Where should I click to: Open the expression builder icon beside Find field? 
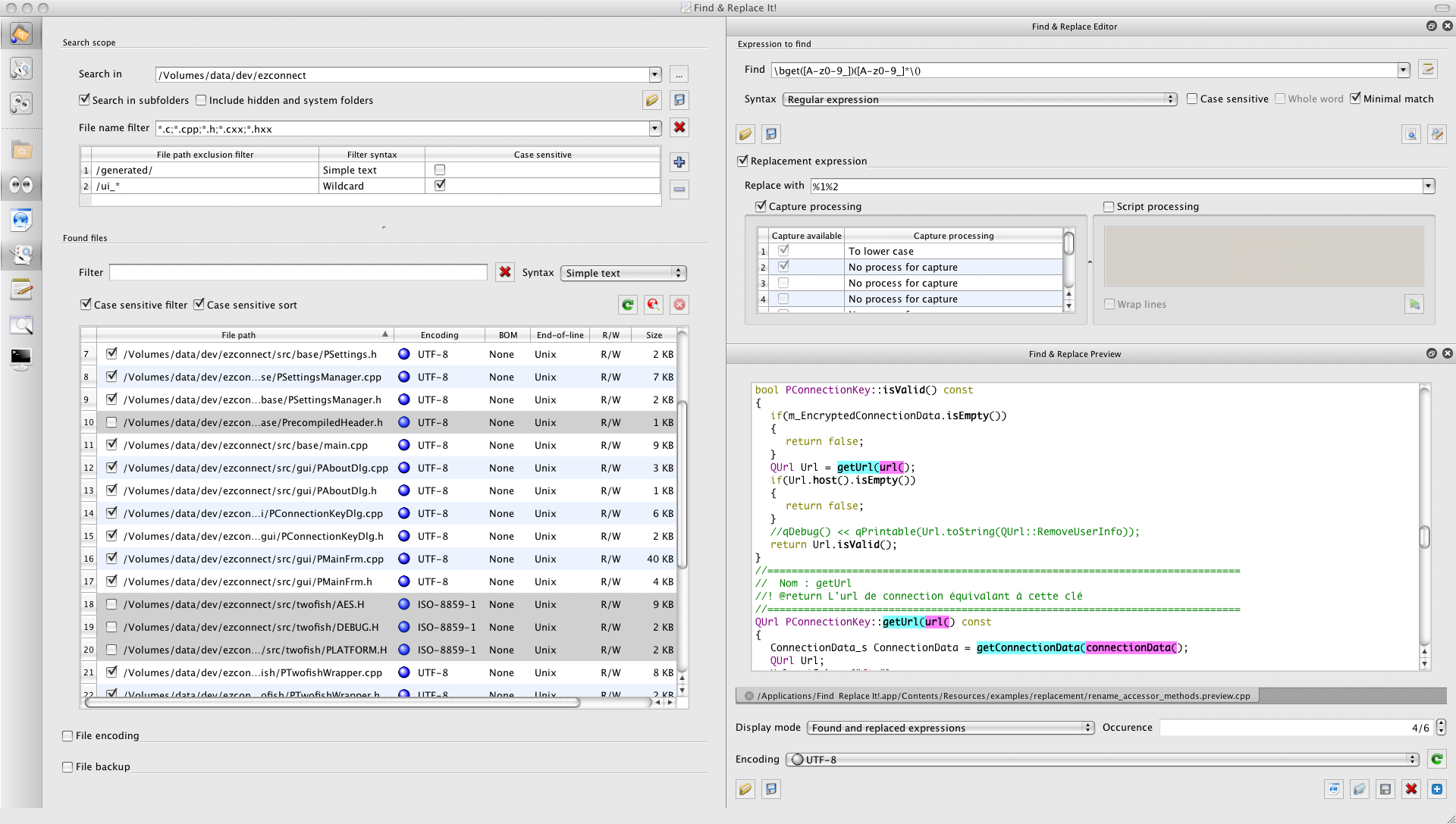(x=1428, y=70)
